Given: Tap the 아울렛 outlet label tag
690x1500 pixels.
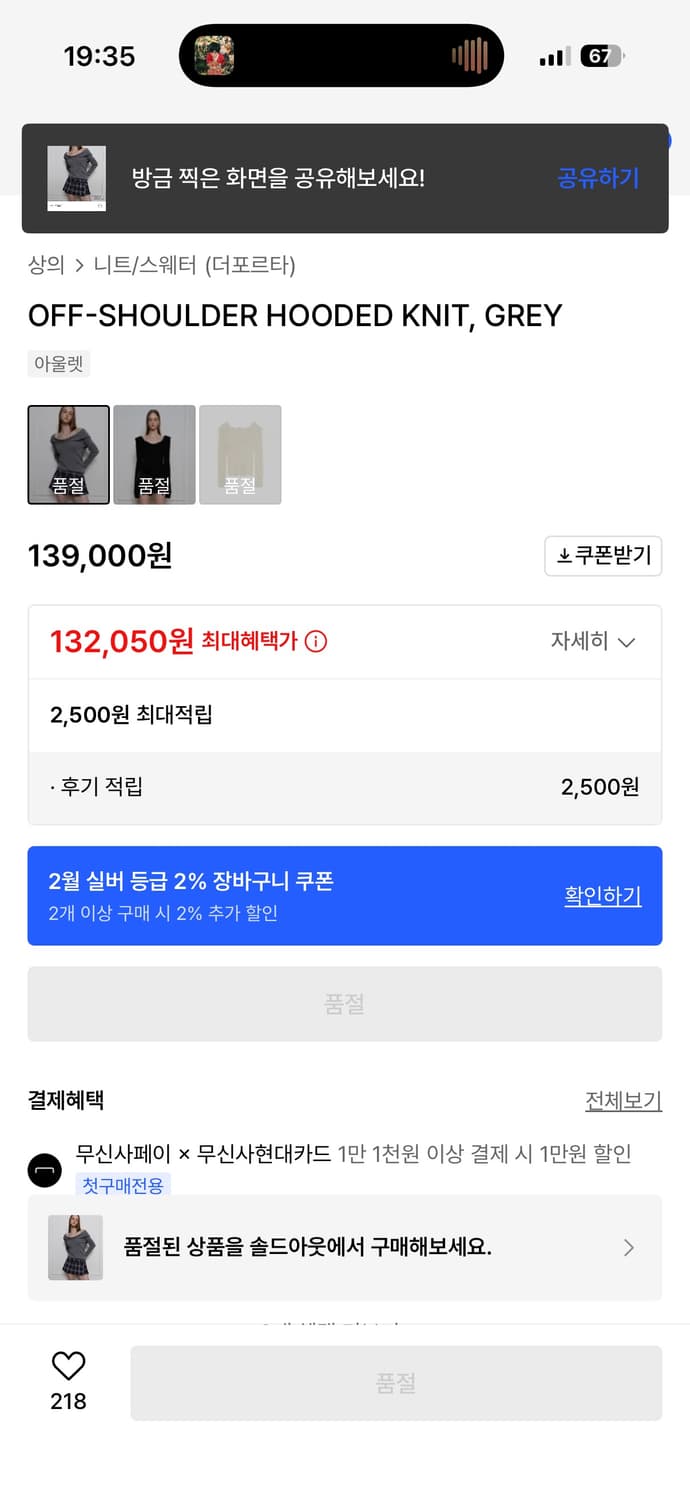Looking at the screenshot, I should coord(58,363).
